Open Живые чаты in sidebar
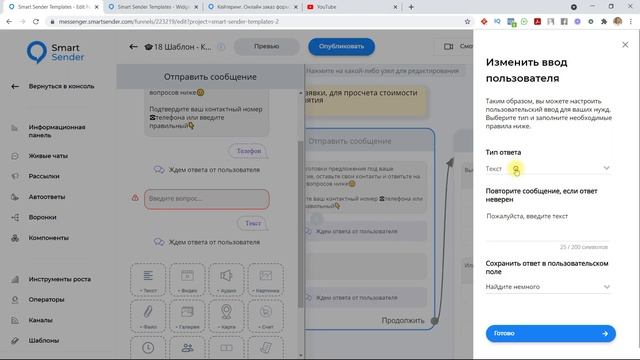Screen dimensions: 640x360 (48, 156)
